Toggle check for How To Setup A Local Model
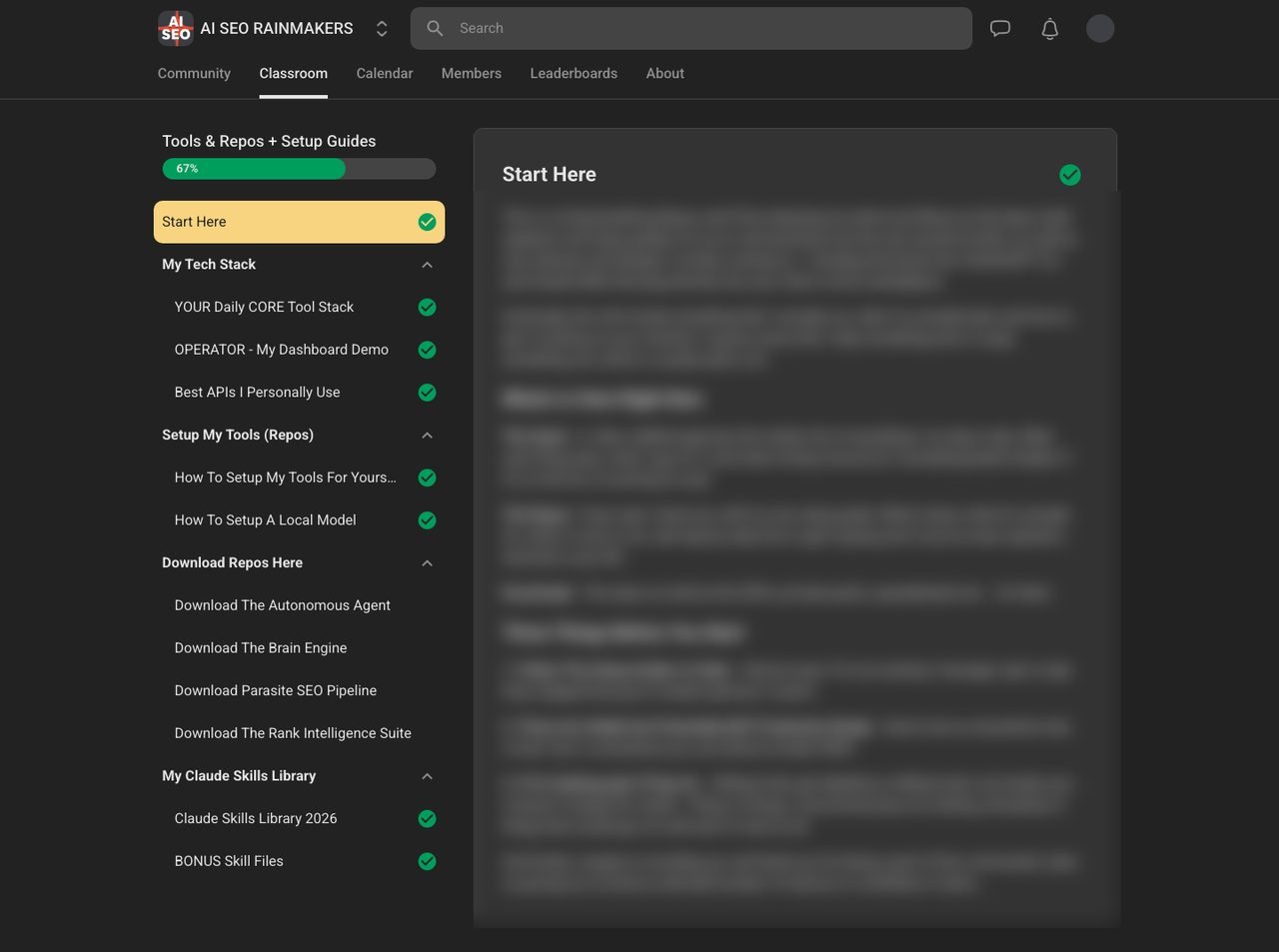This screenshot has height=952, width=1279. click(x=427, y=520)
